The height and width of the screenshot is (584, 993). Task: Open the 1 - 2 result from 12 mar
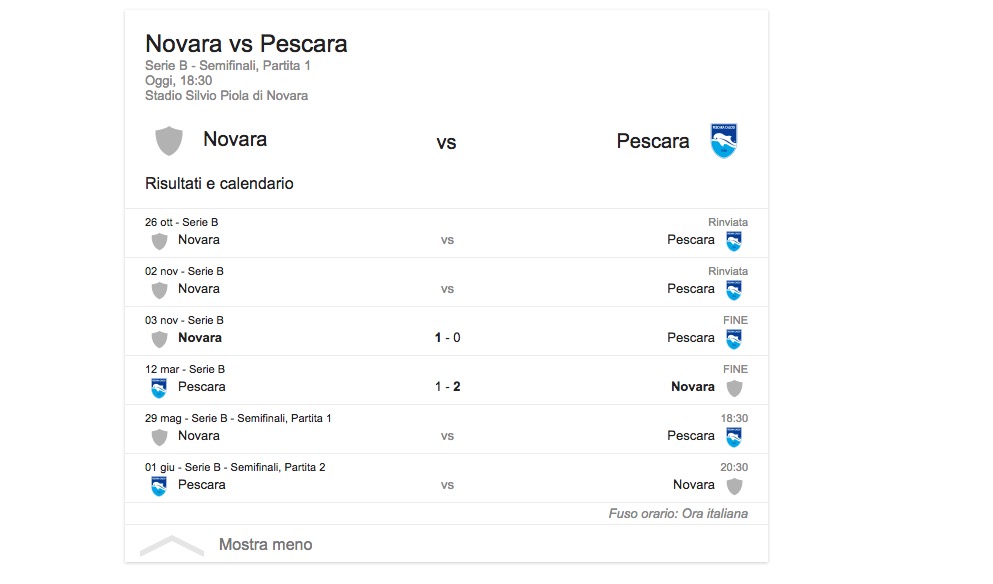click(x=447, y=387)
